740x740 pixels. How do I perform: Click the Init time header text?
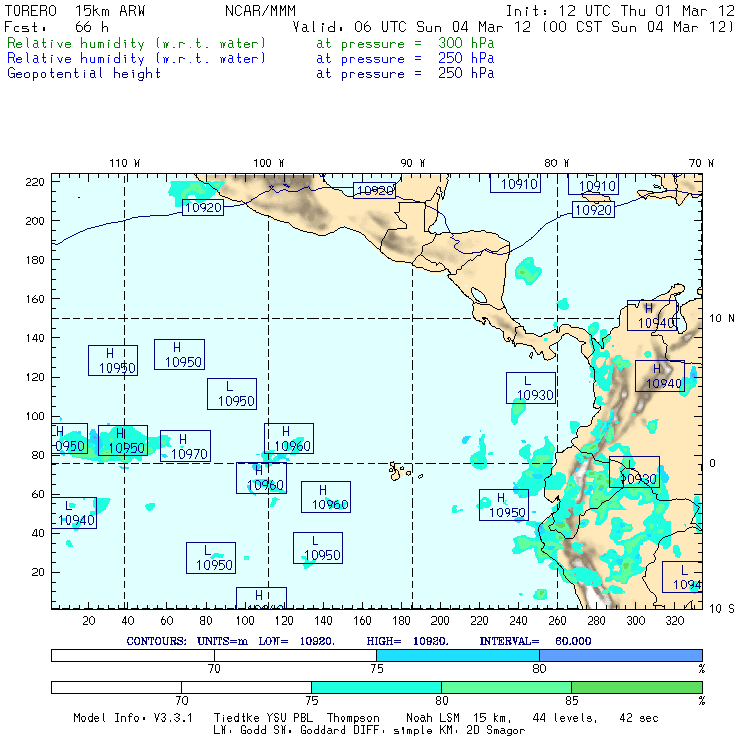click(620, 10)
